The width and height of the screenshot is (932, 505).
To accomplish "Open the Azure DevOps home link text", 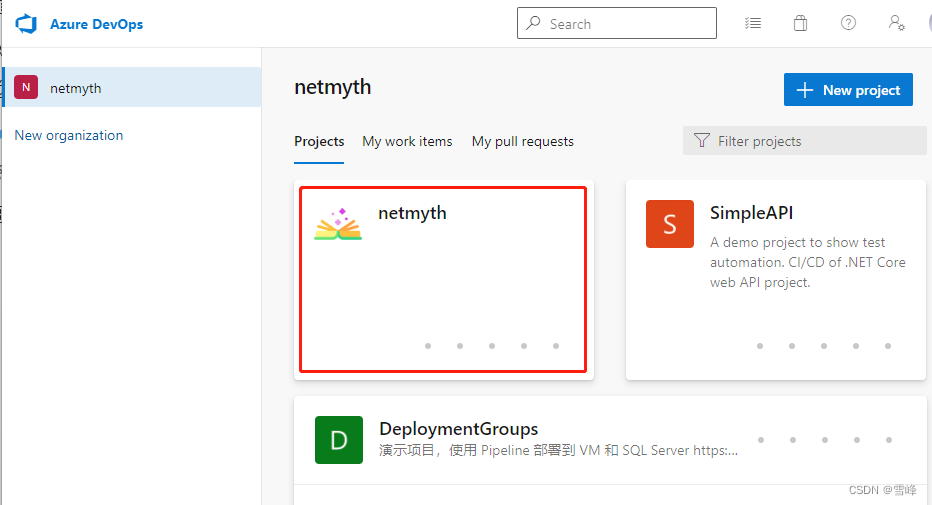I will [96, 24].
